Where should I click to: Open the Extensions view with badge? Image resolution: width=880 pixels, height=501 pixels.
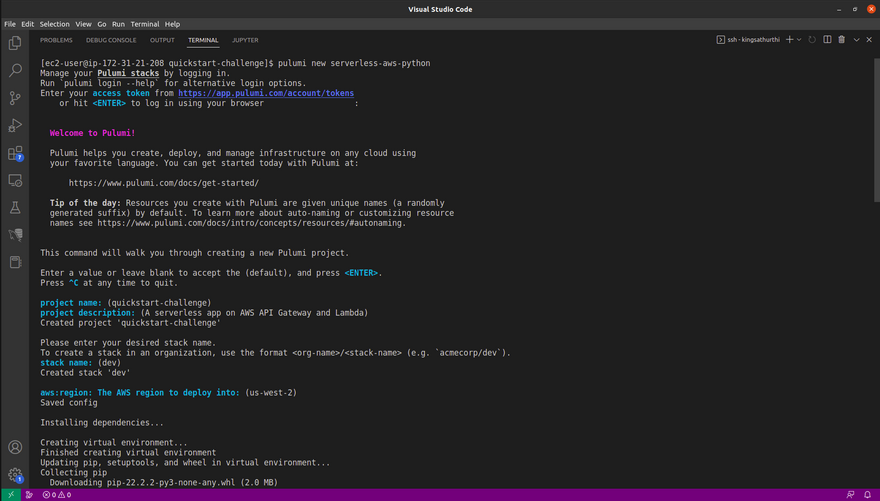tap(15, 153)
